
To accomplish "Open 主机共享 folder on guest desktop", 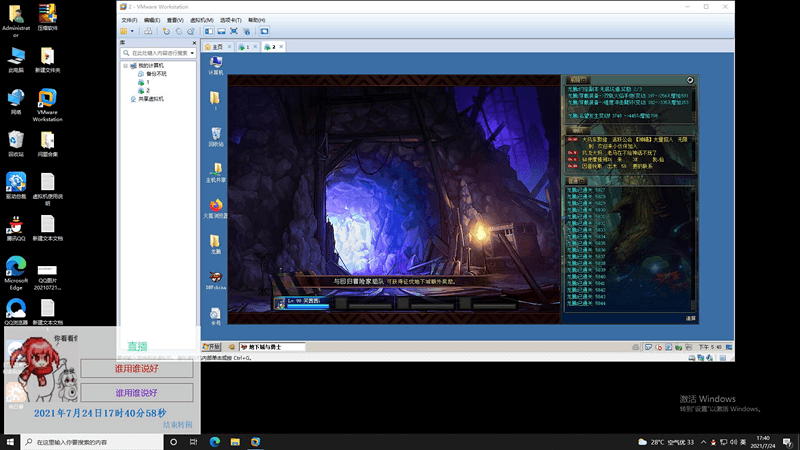I will 216,172.
